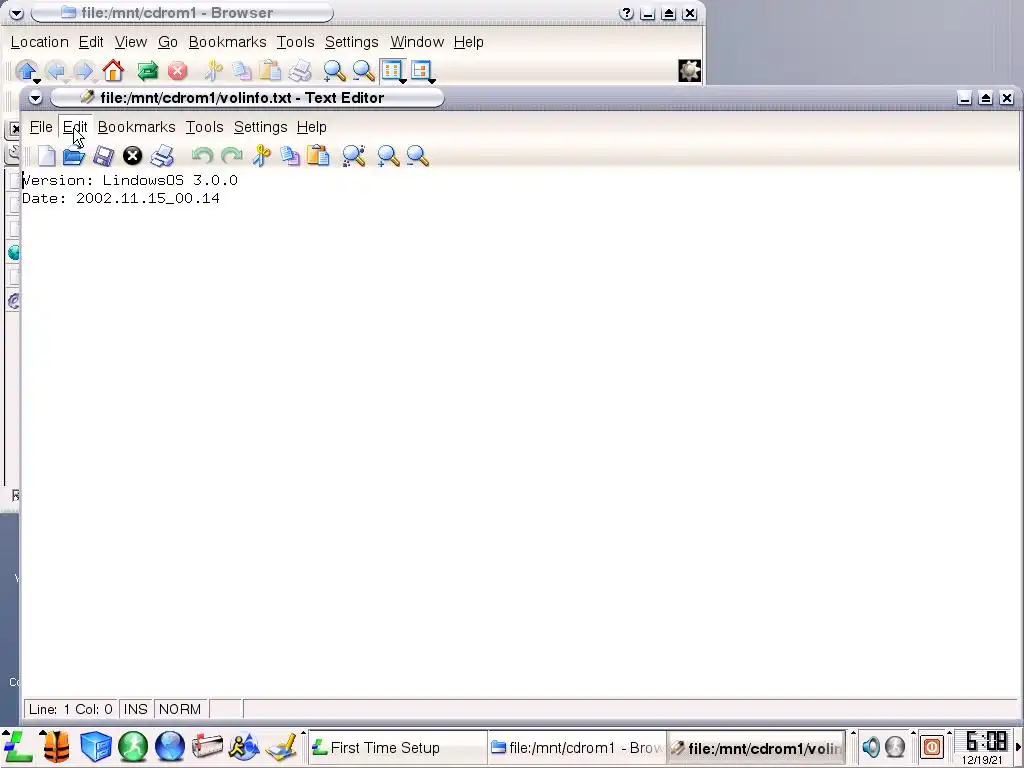Open the Browser's Location menu
Viewport: 1024px width, 768px height.
[x=40, y=42]
